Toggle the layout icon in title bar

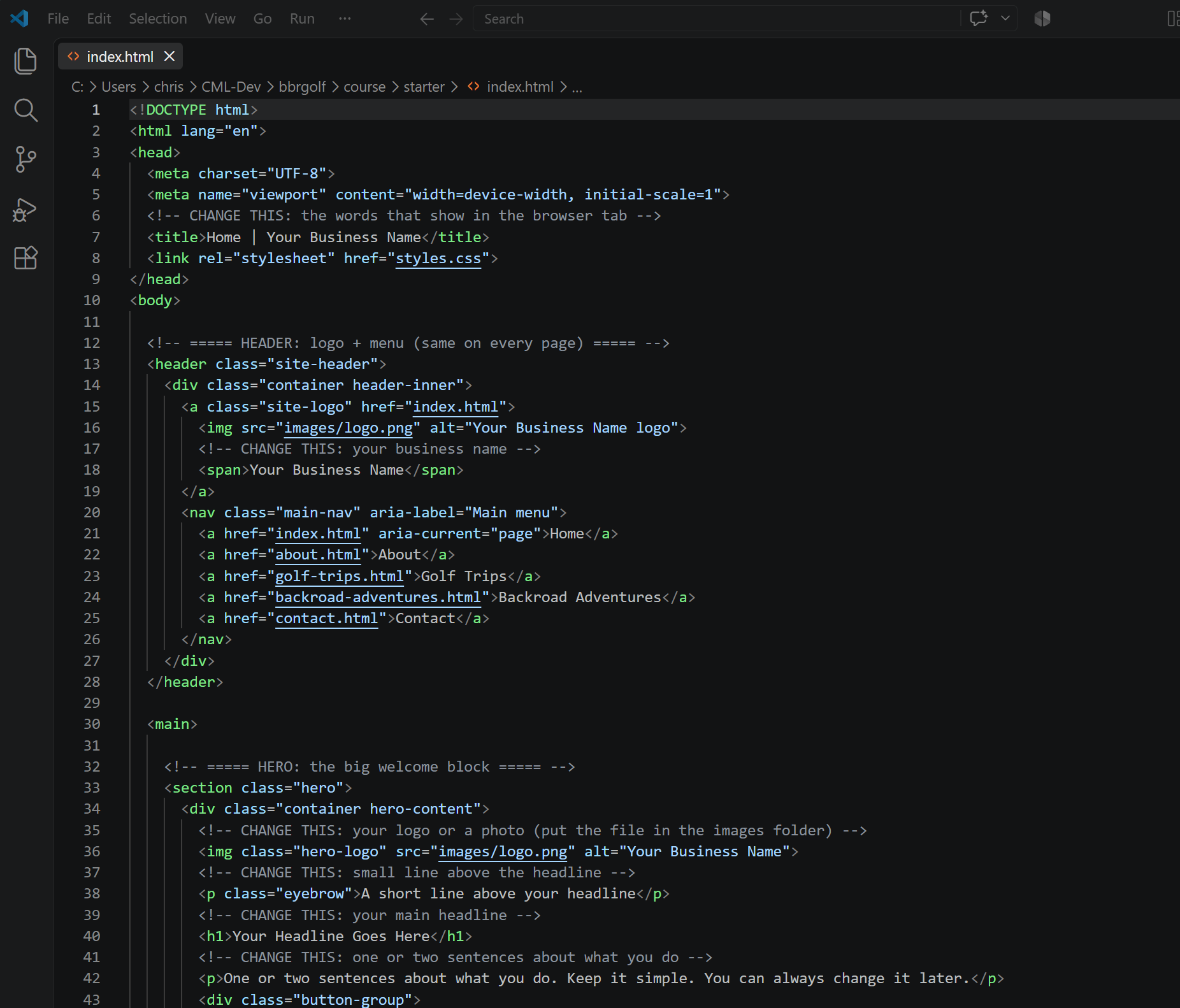(1173, 18)
